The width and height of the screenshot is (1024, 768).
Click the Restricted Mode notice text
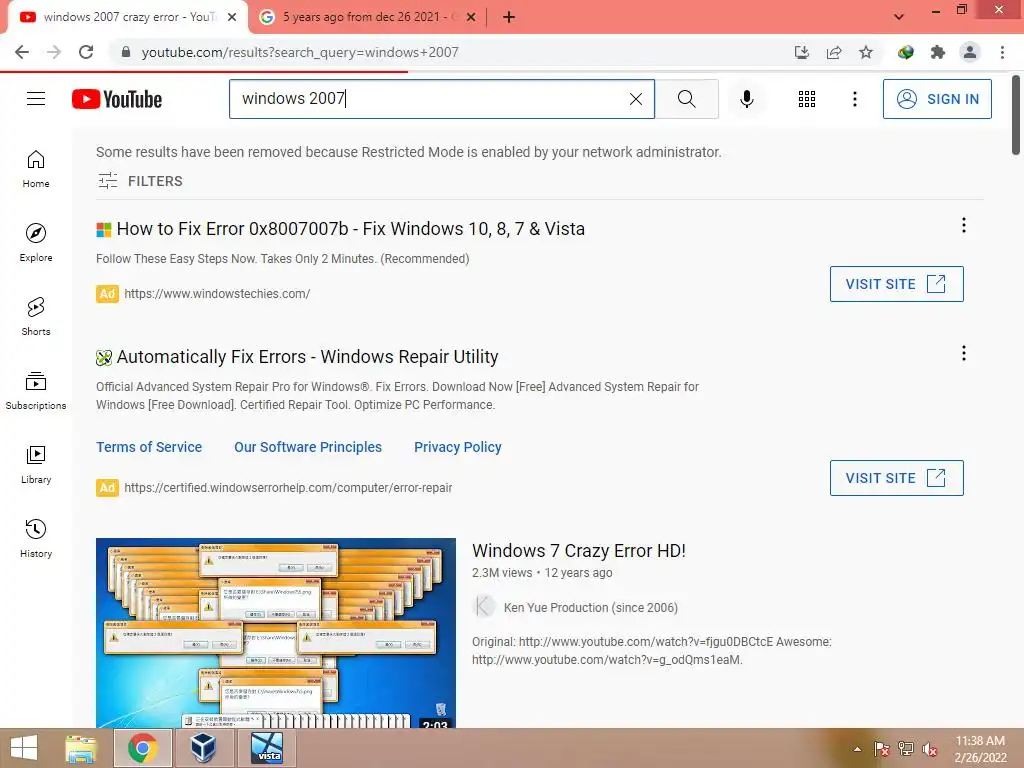tap(409, 152)
